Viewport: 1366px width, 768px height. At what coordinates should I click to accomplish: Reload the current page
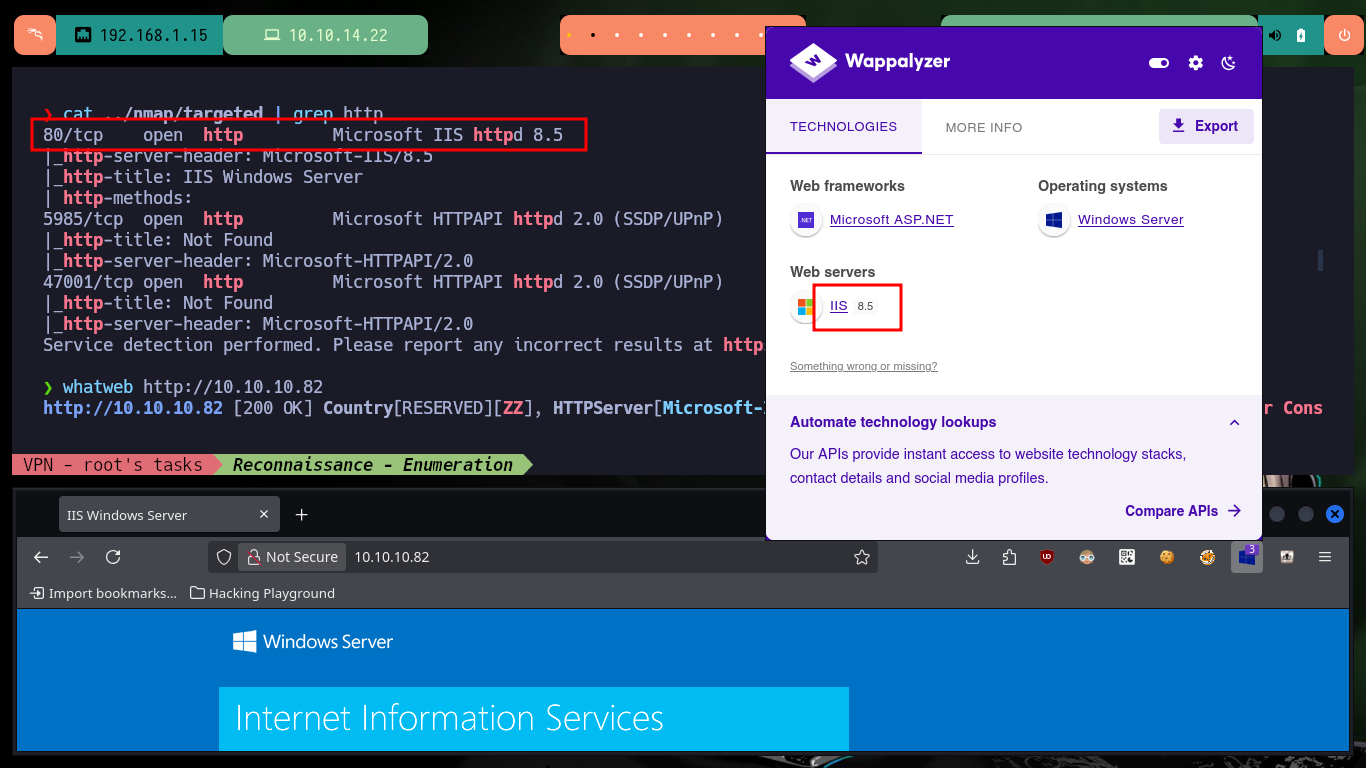pos(113,557)
